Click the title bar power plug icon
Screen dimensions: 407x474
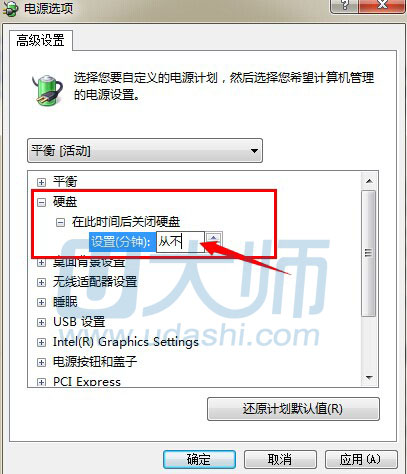pyautogui.click(x=10, y=8)
